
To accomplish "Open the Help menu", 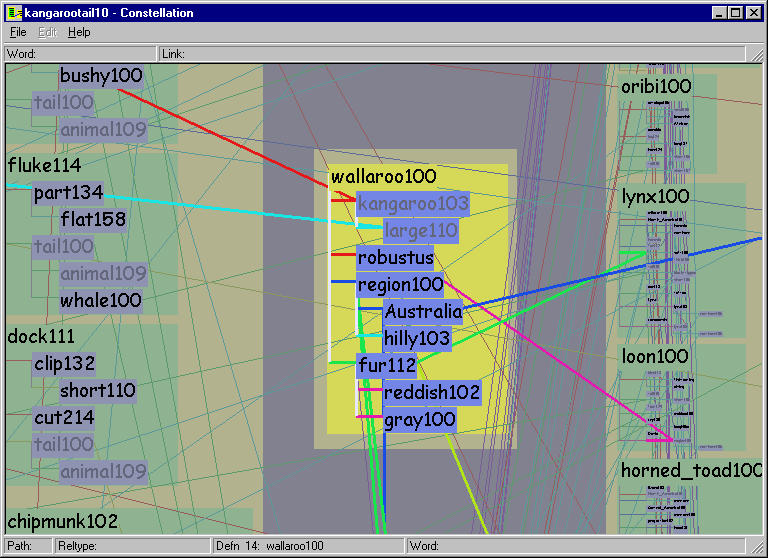I will tap(78, 32).
